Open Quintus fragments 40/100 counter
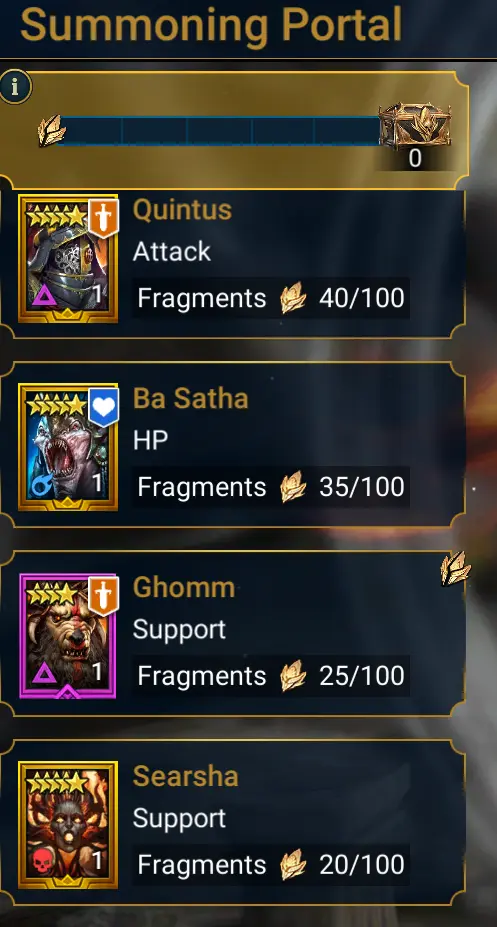The image size is (497, 927). (x=271, y=298)
